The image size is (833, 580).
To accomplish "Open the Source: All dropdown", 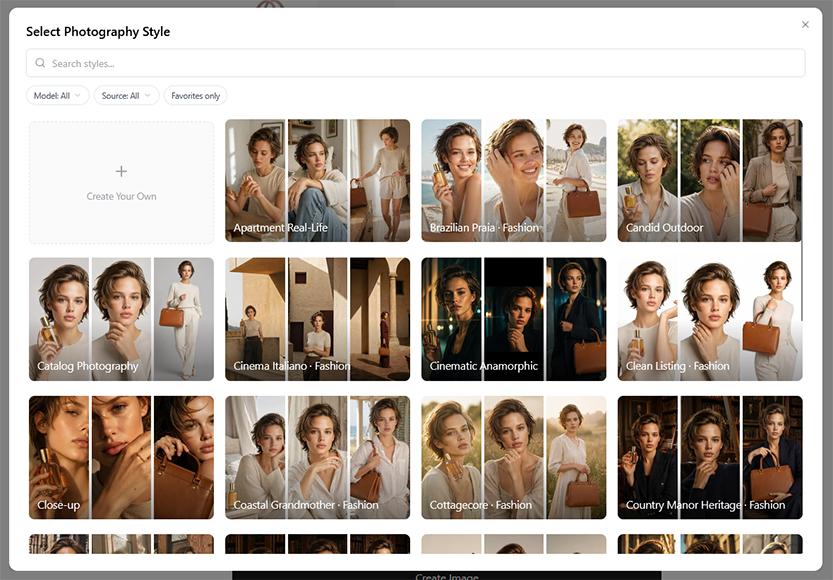I will [x=126, y=96].
